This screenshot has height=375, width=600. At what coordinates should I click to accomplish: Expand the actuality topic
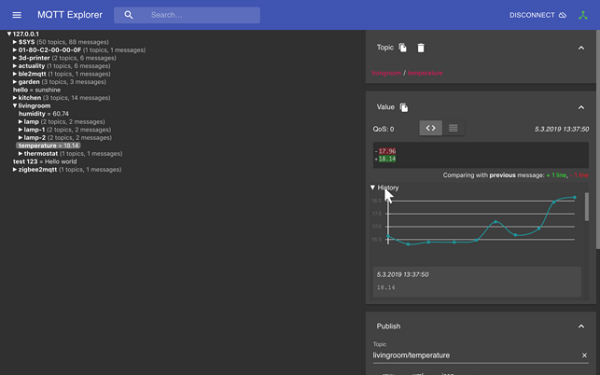click(x=15, y=66)
